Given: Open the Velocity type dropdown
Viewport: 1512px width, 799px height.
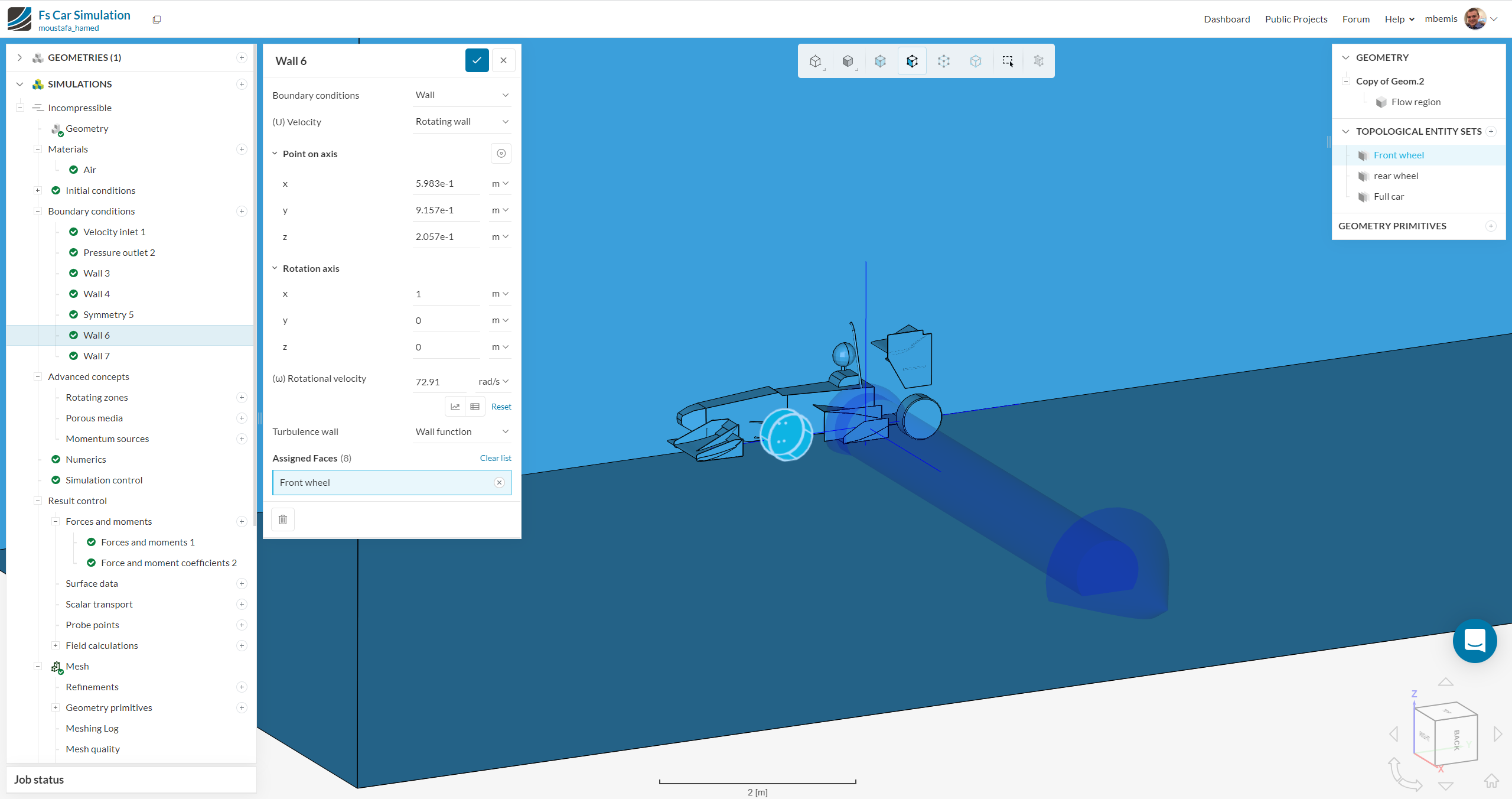Looking at the screenshot, I should click(x=461, y=122).
